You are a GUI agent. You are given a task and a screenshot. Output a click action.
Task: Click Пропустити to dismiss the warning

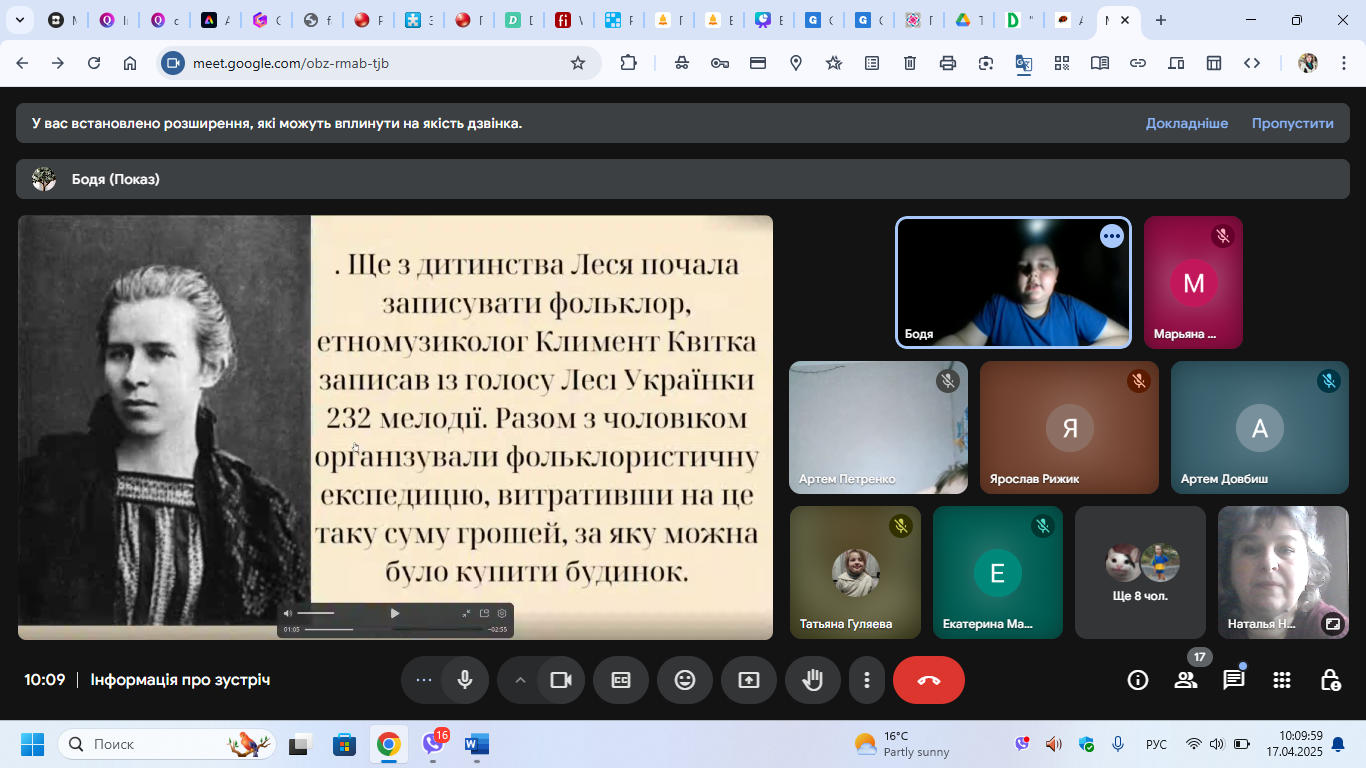(1293, 123)
